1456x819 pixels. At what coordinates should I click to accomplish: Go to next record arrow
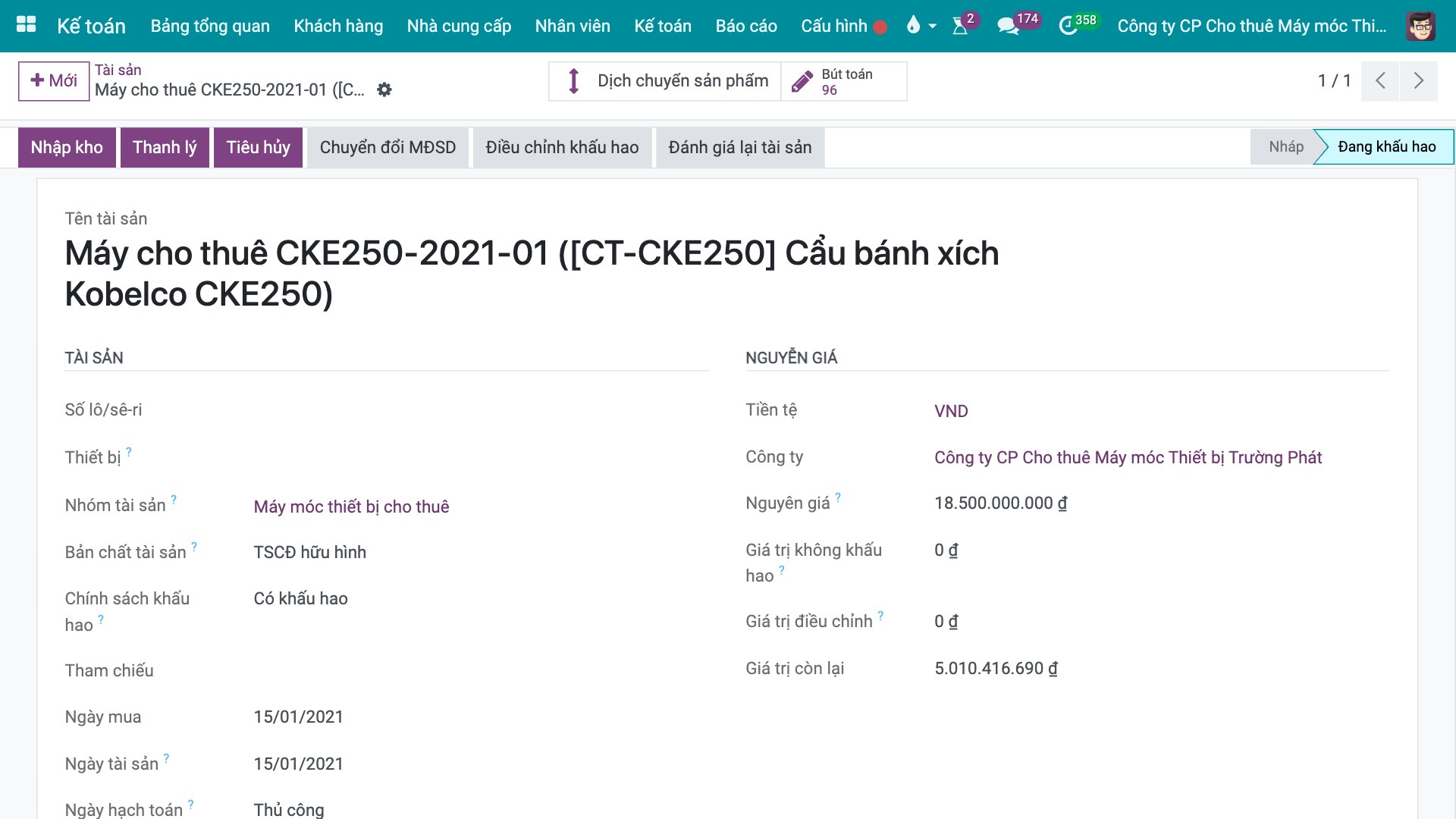pyautogui.click(x=1418, y=81)
